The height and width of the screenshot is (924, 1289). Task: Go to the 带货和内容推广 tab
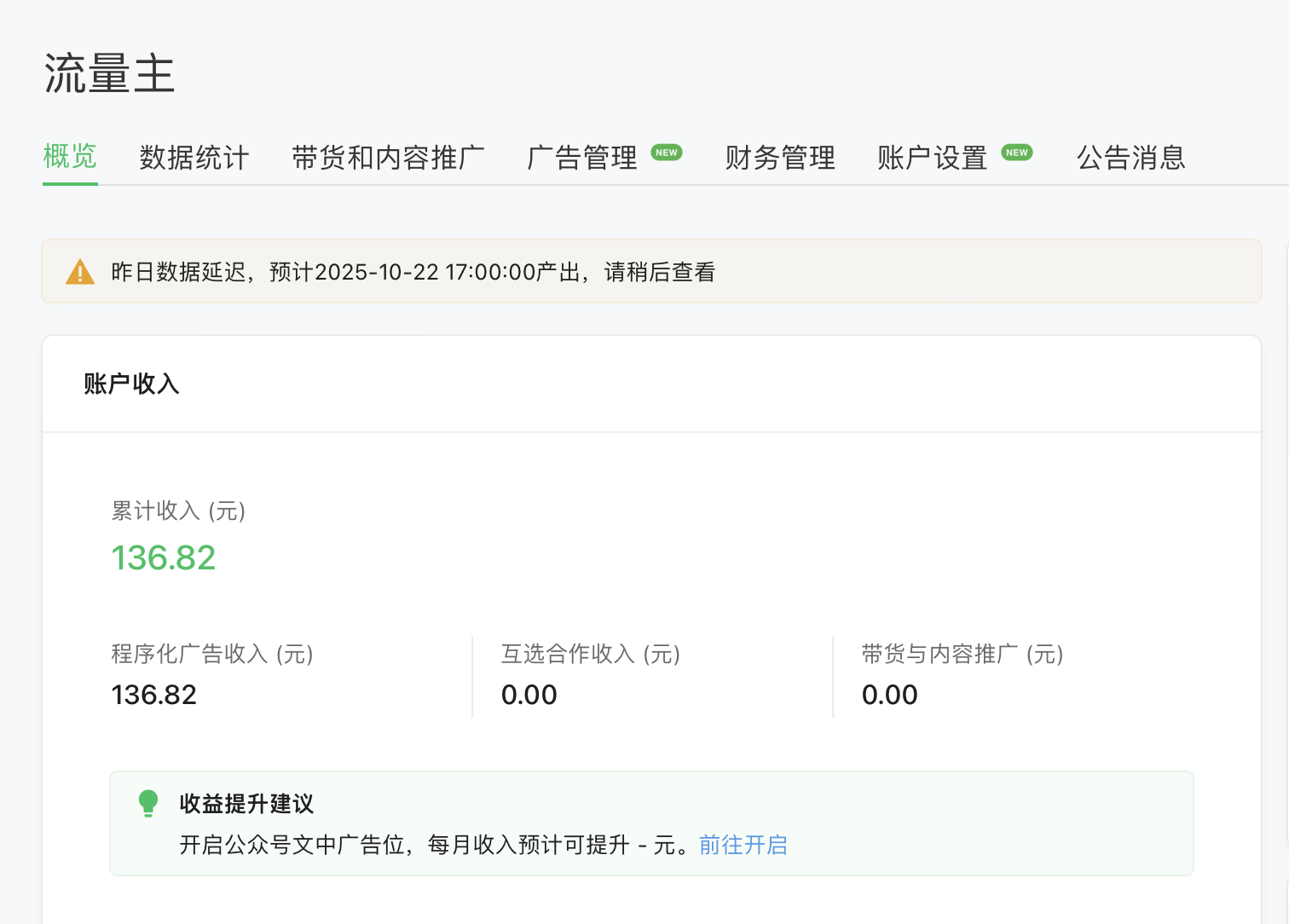pos(388,158)
